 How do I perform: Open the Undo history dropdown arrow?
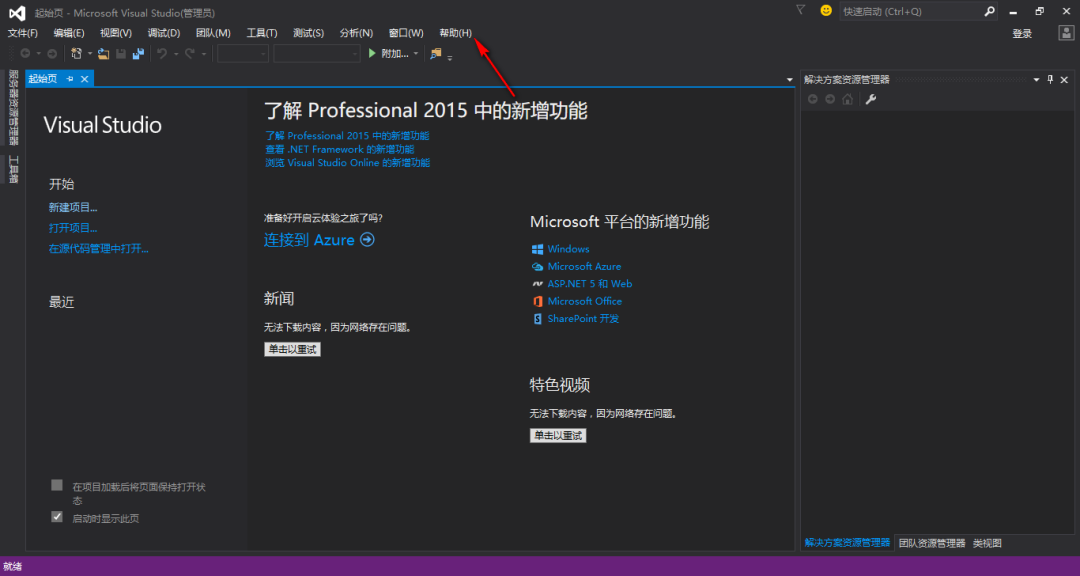(x=177, y=54)
